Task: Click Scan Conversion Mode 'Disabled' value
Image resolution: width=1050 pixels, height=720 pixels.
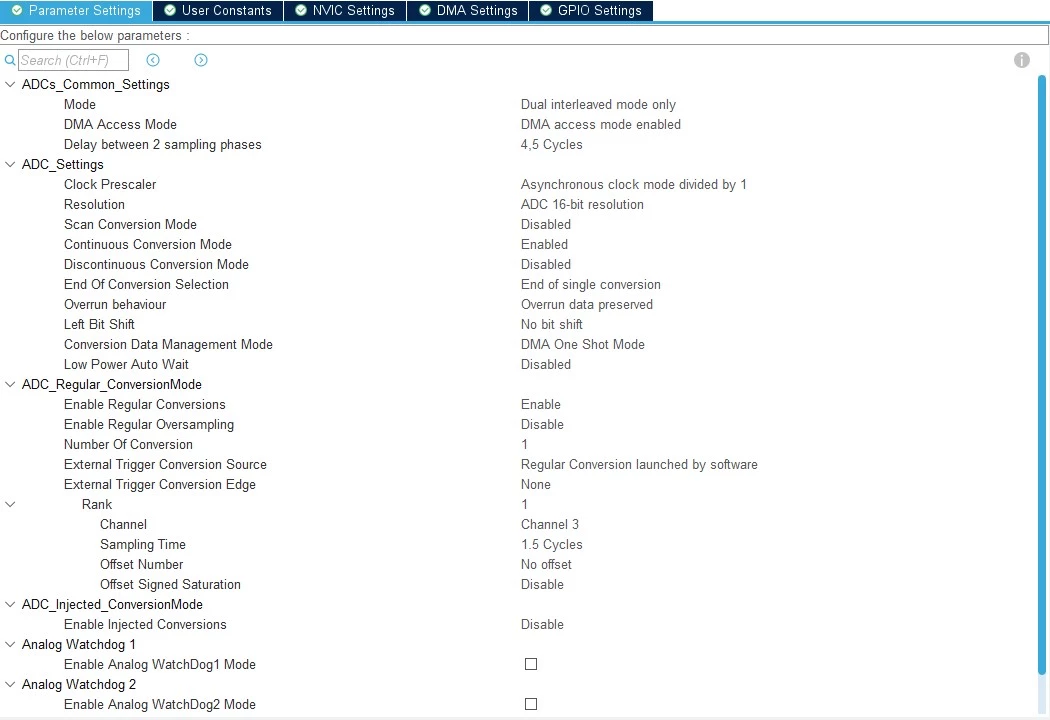Action: click(546, 224)
